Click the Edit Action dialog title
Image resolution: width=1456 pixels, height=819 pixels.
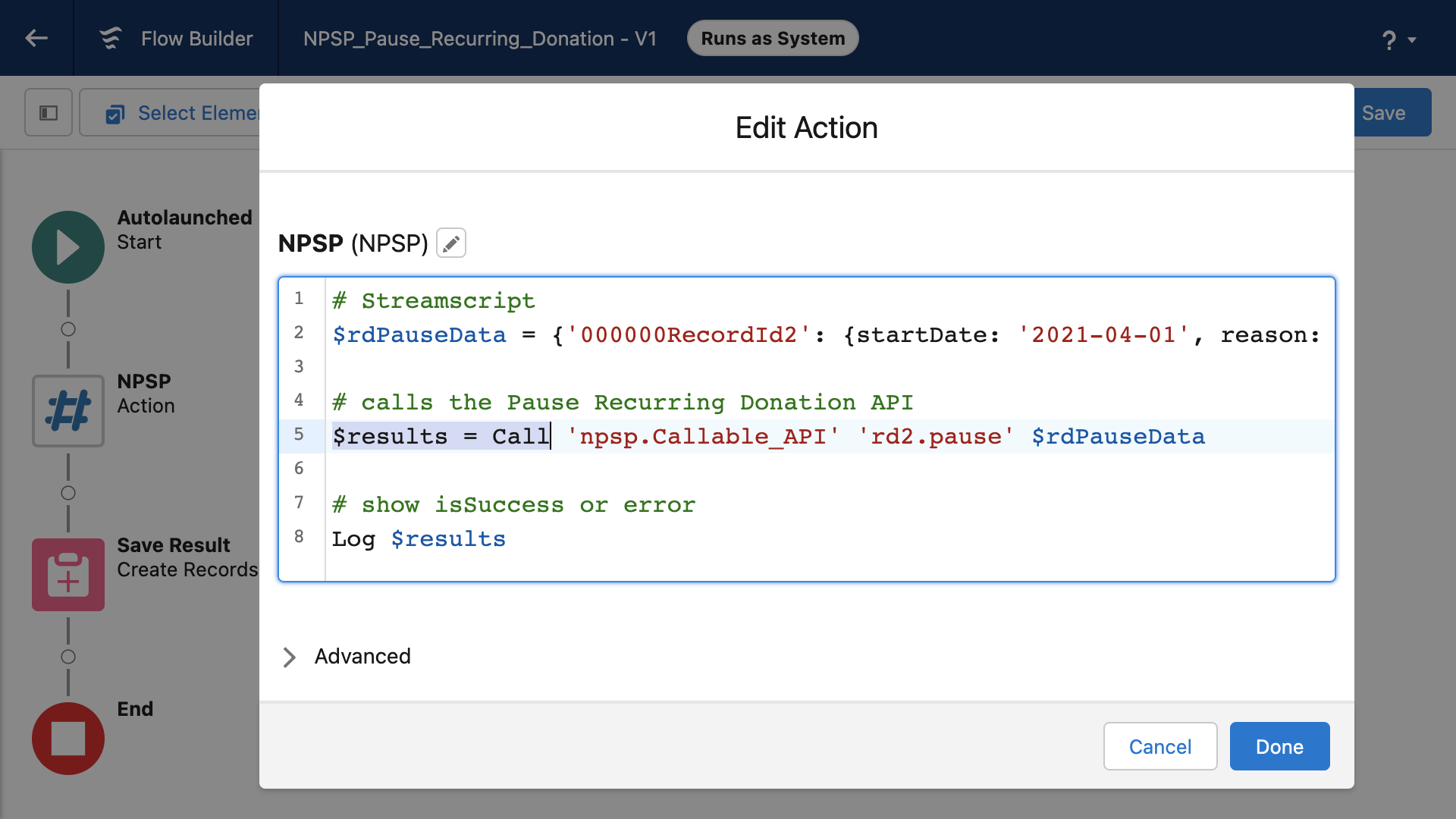(x=806, y=127)
